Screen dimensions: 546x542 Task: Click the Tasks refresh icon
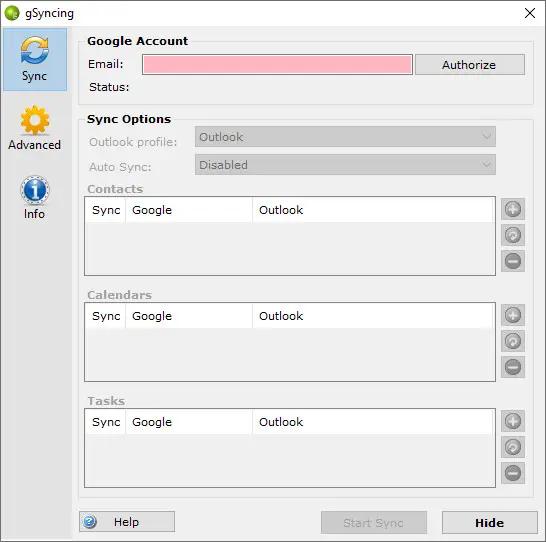click(513, 447)
